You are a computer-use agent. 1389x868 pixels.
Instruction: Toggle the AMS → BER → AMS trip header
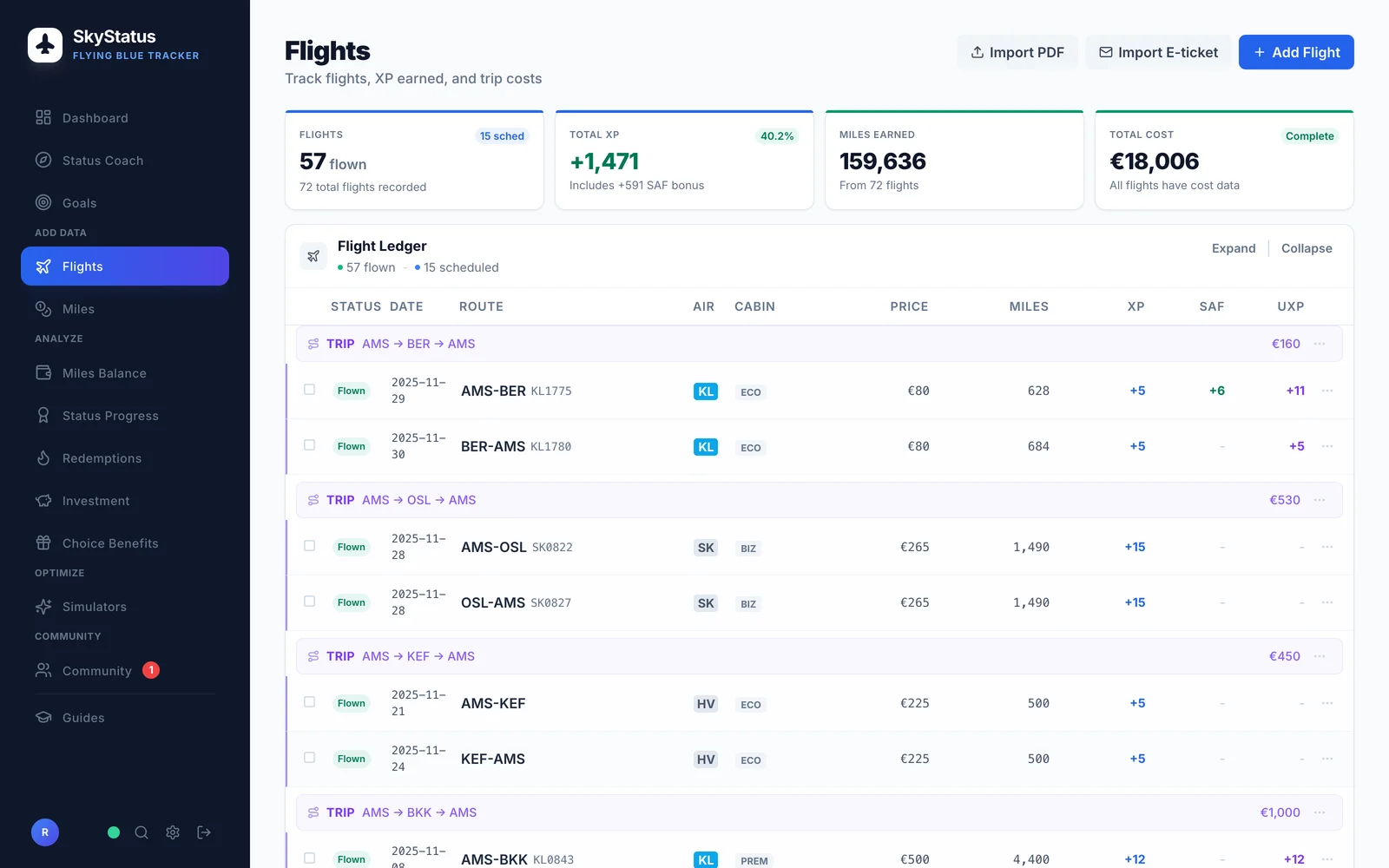[x=820, y=344]
